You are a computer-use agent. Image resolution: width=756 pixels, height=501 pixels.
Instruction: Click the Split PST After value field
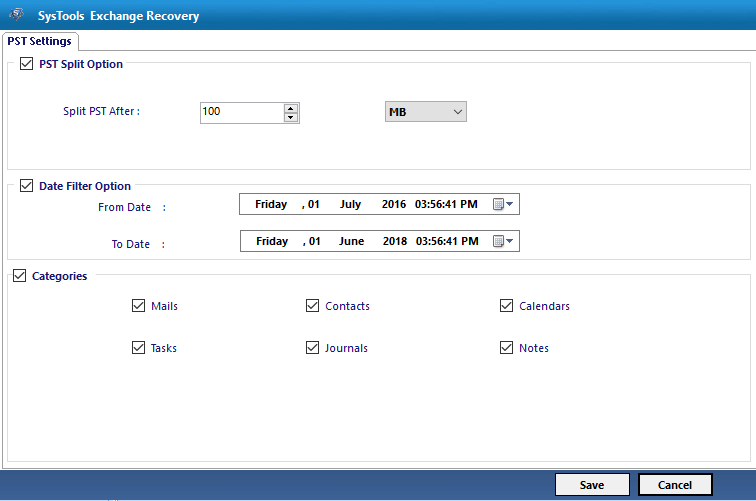pyautogui.click(x=240, y=112)
